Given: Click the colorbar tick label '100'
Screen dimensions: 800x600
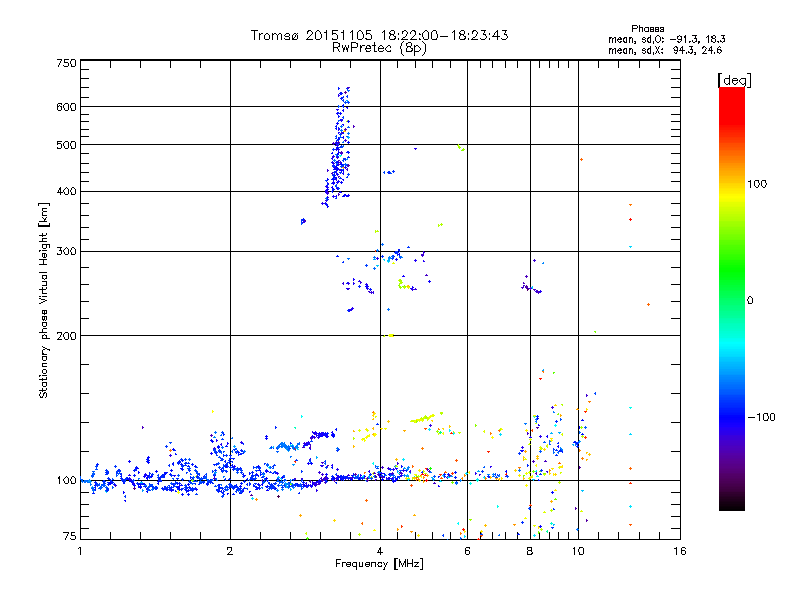Looking at the screenshot, I should pyautogui.click(x=757, y=184).
